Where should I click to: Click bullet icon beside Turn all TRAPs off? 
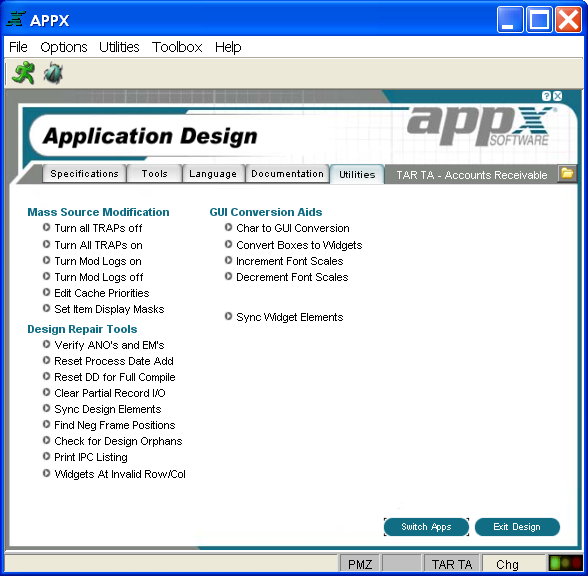(x=46, y=227)
